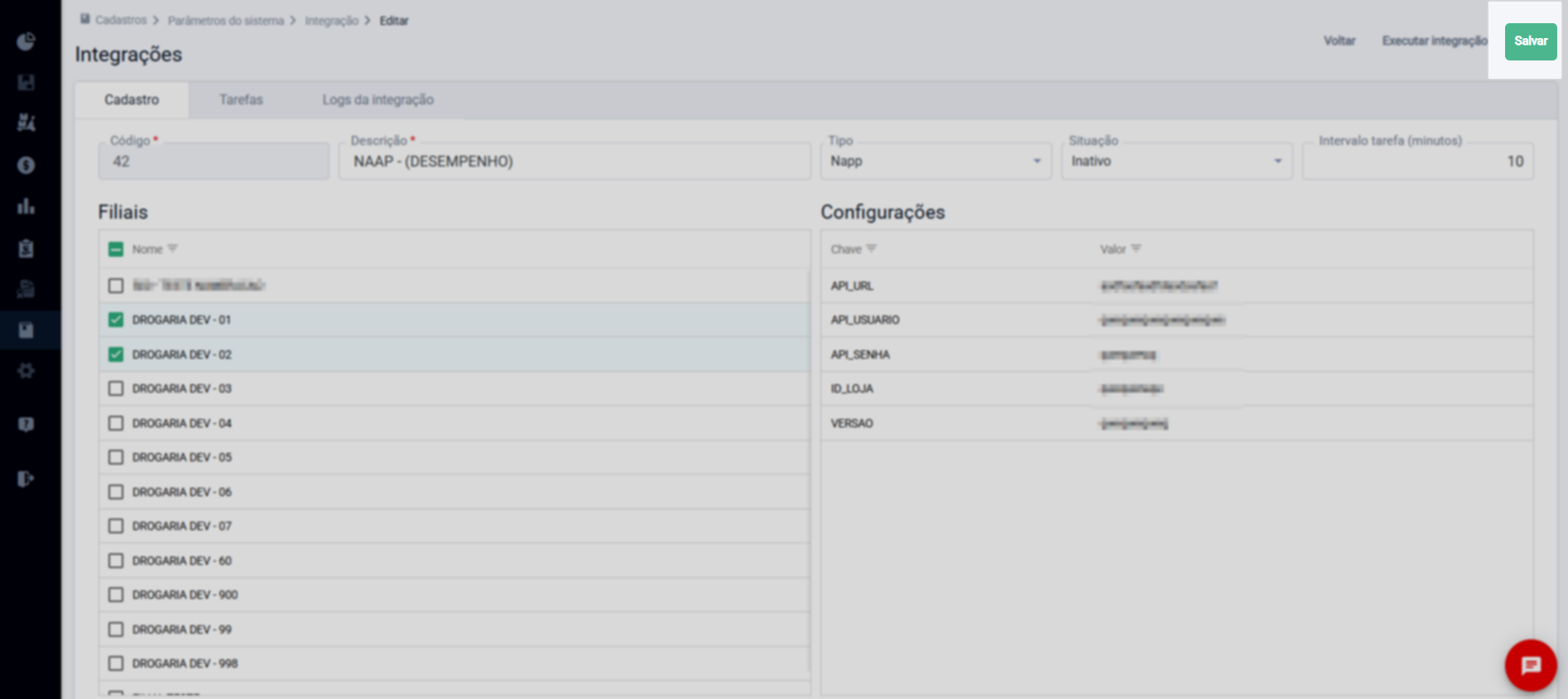Click the dollar sign financial sidebar icon
This screenshot has height=699, width=1568.
pos(26,166)
